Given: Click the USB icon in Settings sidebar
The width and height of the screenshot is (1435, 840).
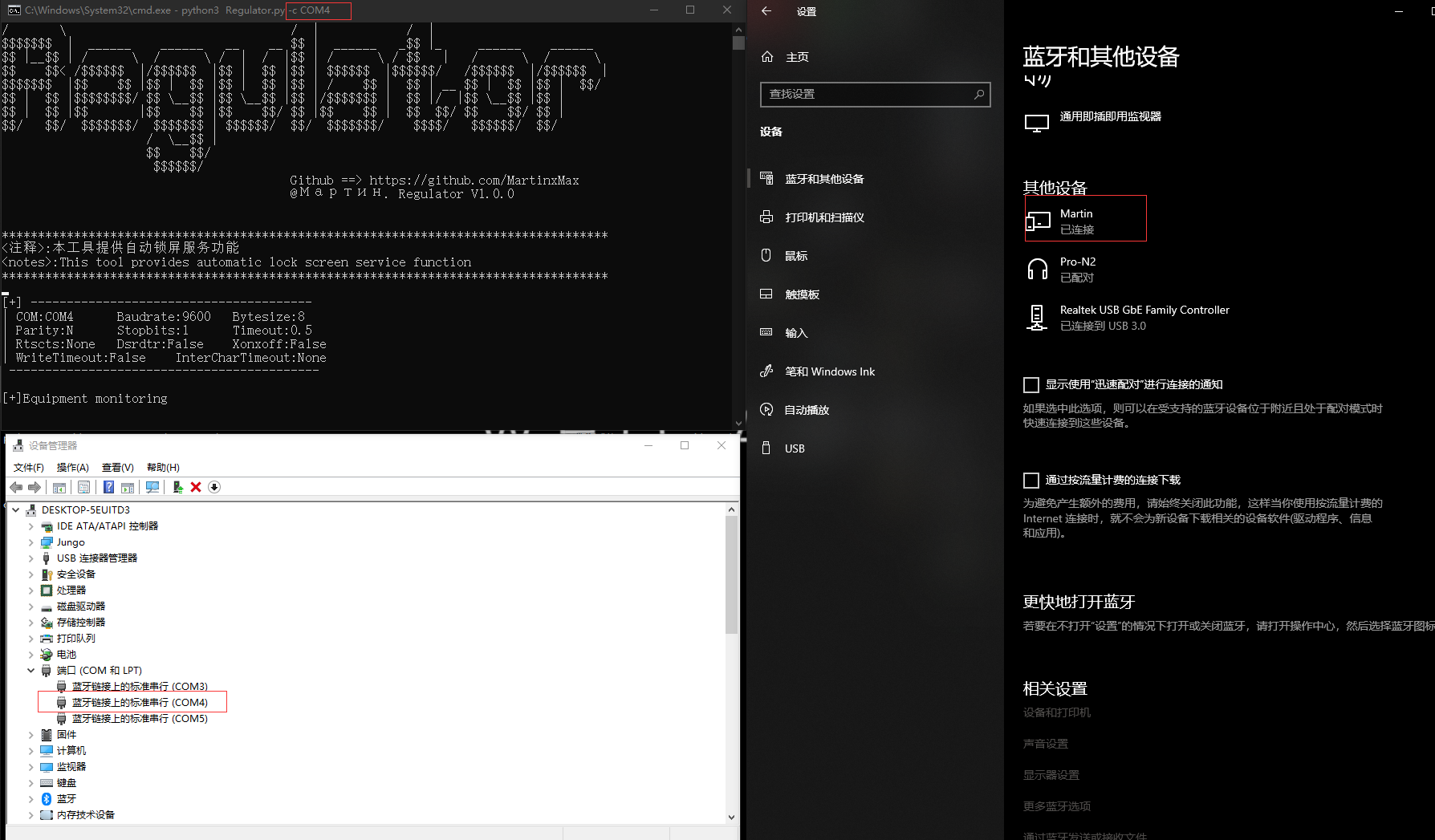Looking at the screenshot, I should pyautogui.click(x=766, y=448).
